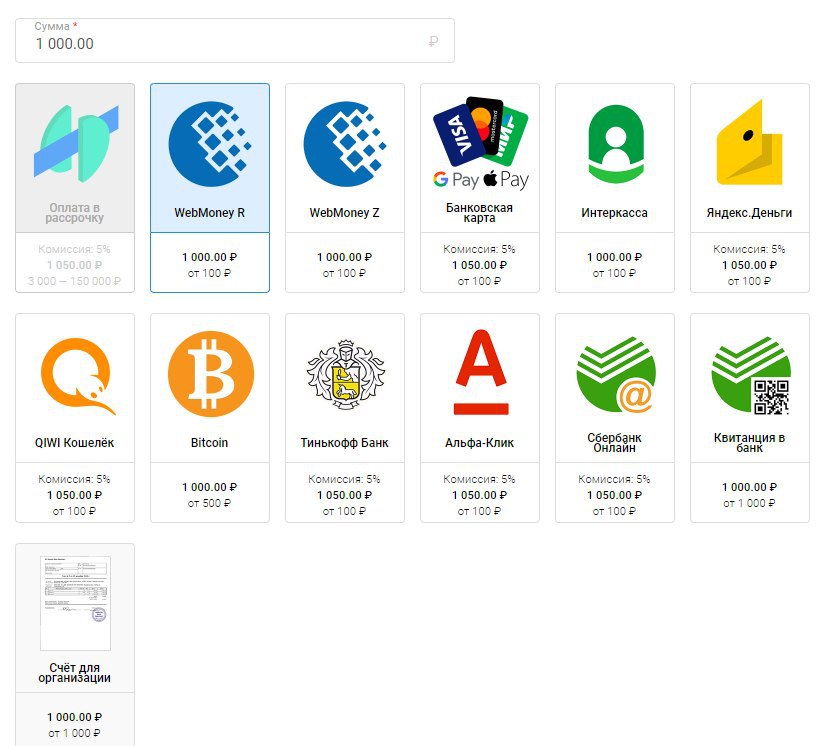The width and height of the screenshot is (825, 746).
Task: Select the Bitcoin logo
Action: point(210,374)
